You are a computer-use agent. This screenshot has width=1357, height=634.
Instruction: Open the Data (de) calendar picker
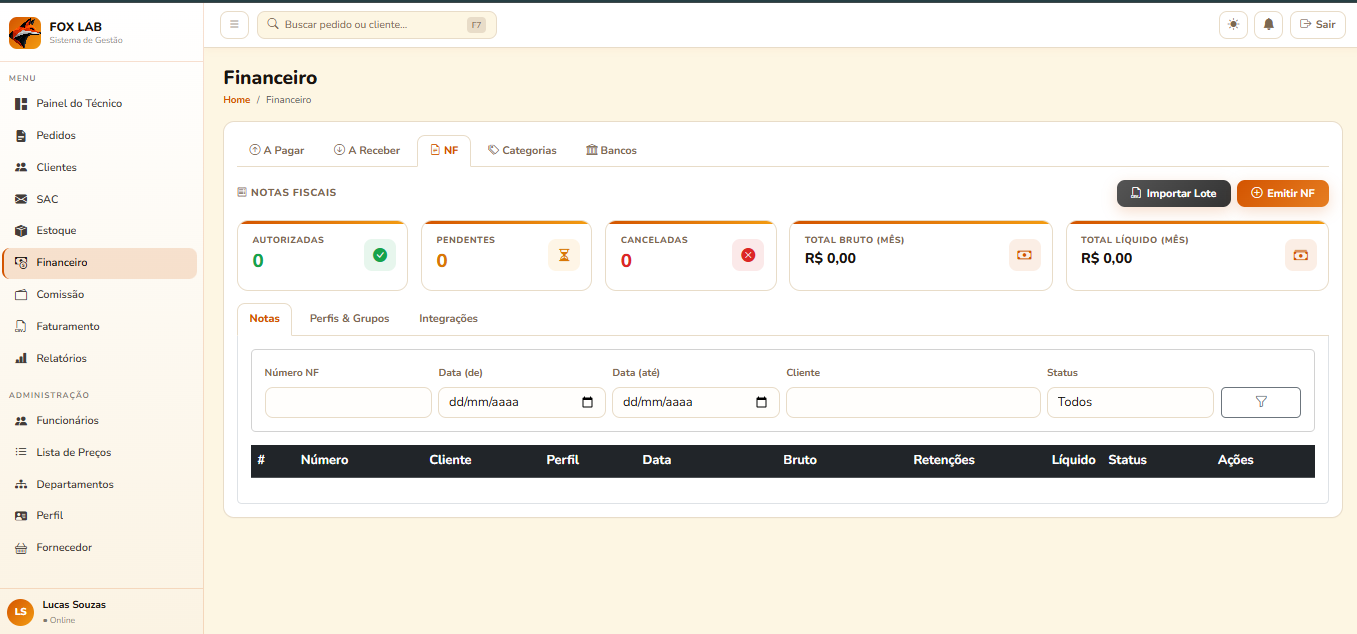[x=587, y=402]
